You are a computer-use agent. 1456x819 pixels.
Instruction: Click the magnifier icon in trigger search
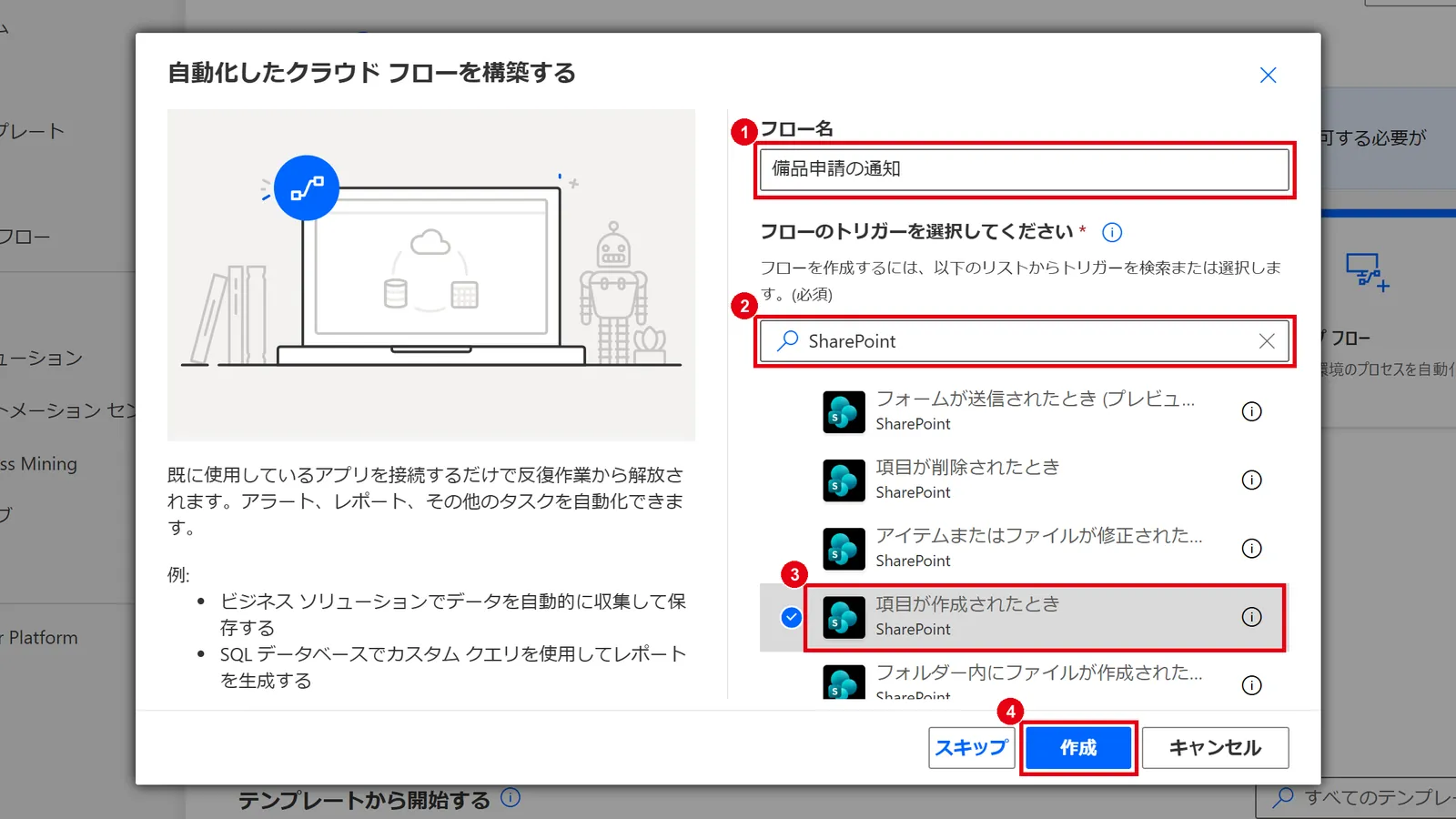tap(787, 341)
